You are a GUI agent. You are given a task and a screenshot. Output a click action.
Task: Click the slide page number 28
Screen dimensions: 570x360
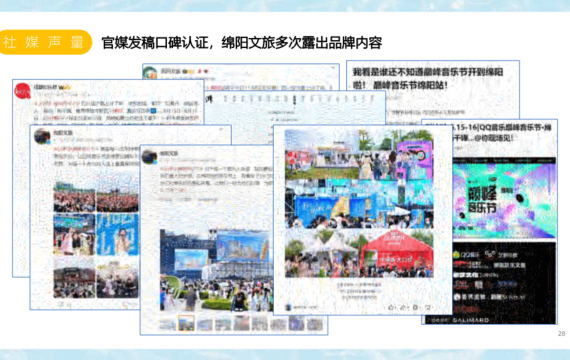point(561,333)
